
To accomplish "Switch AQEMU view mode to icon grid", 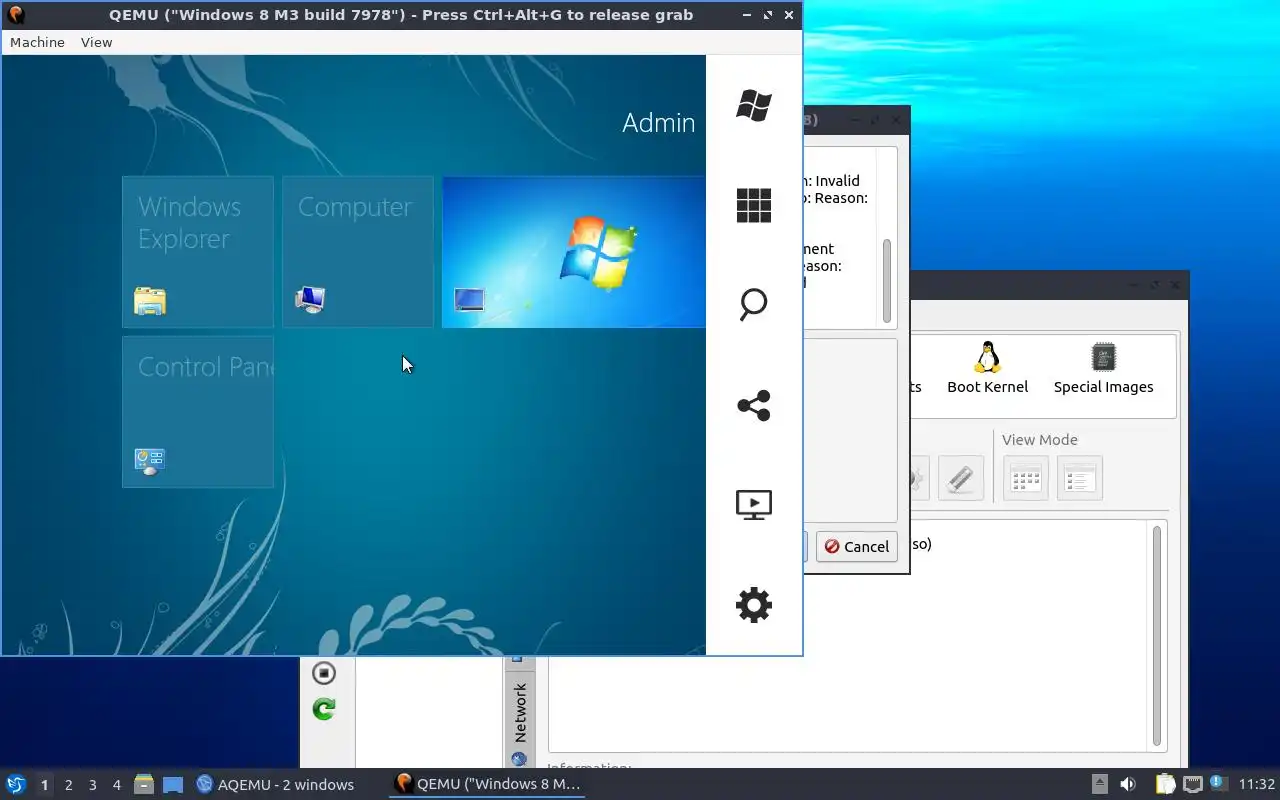I will point(1026,479).
